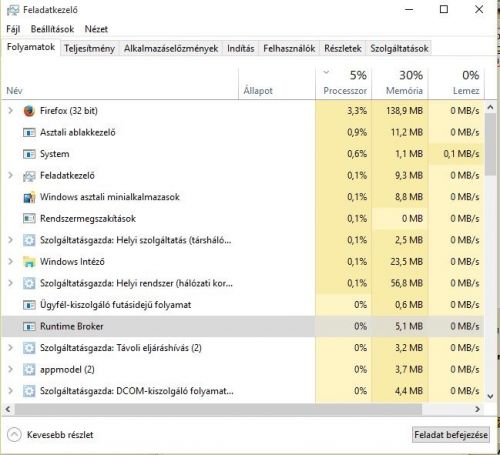Click the vertical scrollbar down arrow
Image resolution: width=500 pixels, height=455 pixels.
[490, 396]
